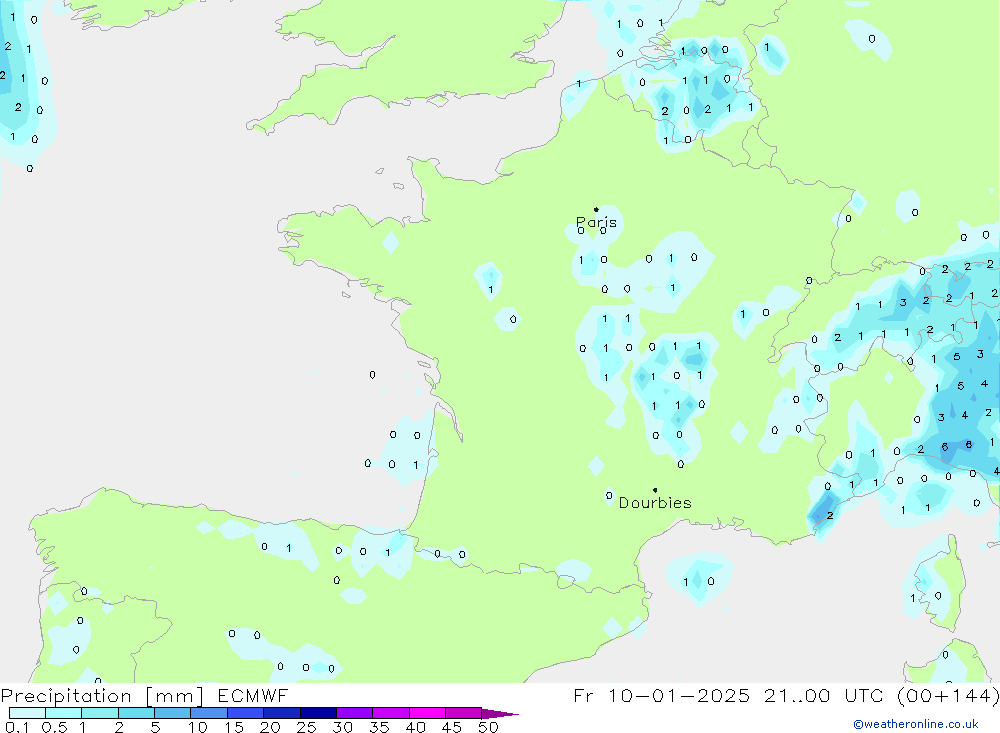This screenshot has height=733, width=1000.
Task: Click the ECMWF model label
Action: point(256,696)
